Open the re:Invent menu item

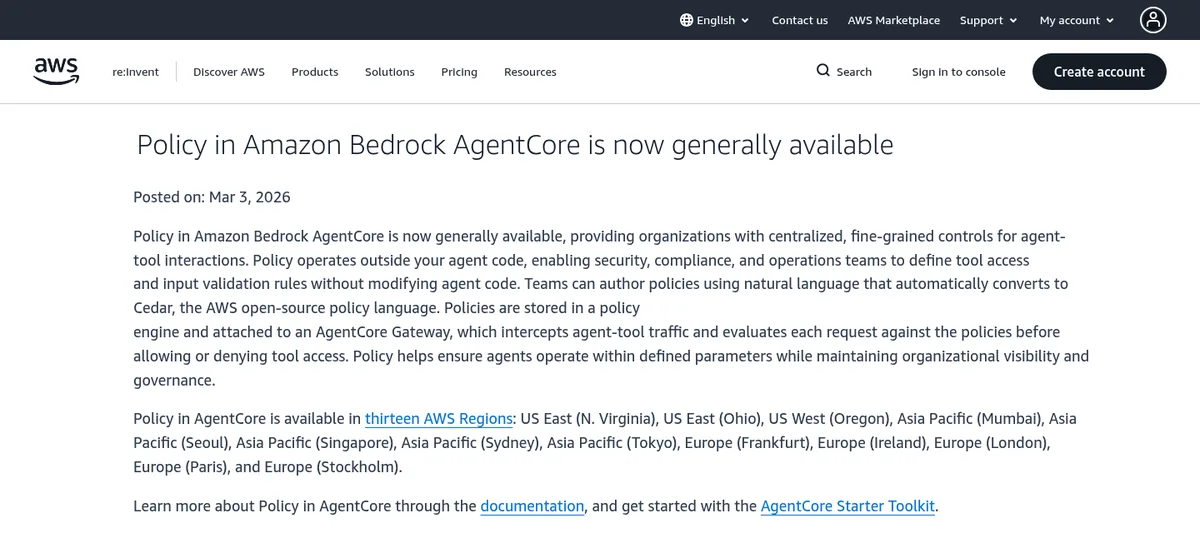[135, 72]
